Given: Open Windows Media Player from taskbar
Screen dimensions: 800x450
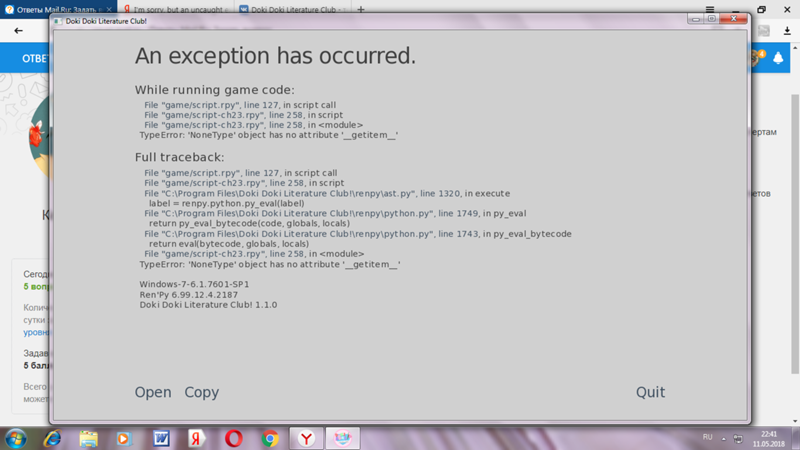Looking at the screenshot, I should [124, 439].
